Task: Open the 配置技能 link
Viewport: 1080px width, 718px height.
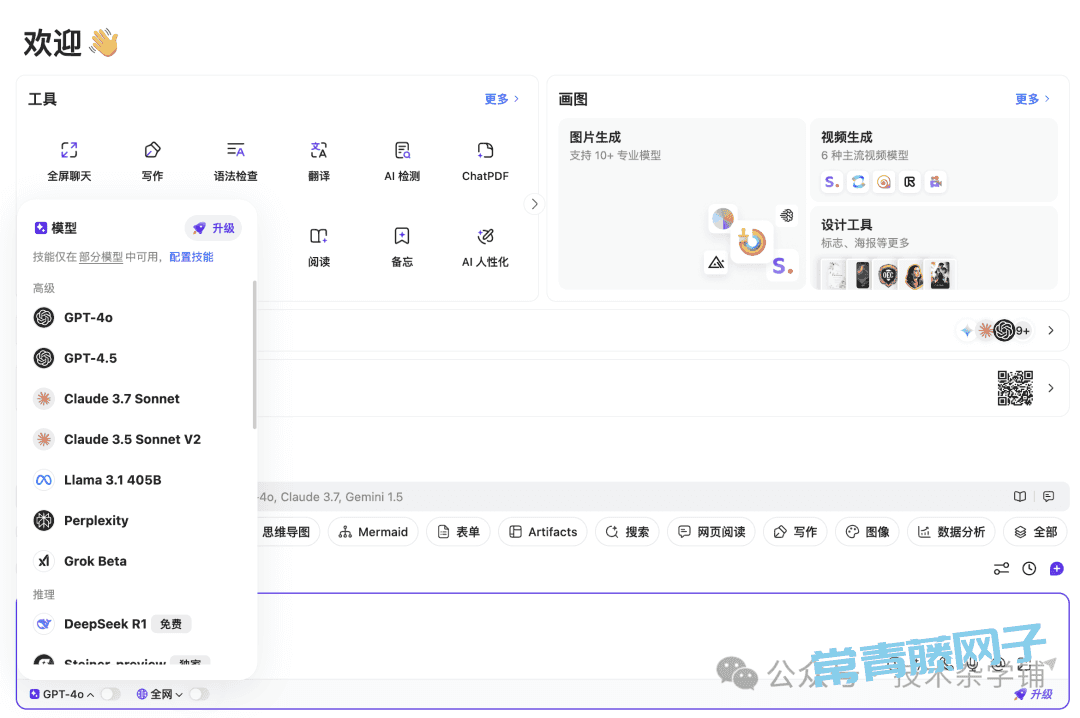Action: (191, 257)
